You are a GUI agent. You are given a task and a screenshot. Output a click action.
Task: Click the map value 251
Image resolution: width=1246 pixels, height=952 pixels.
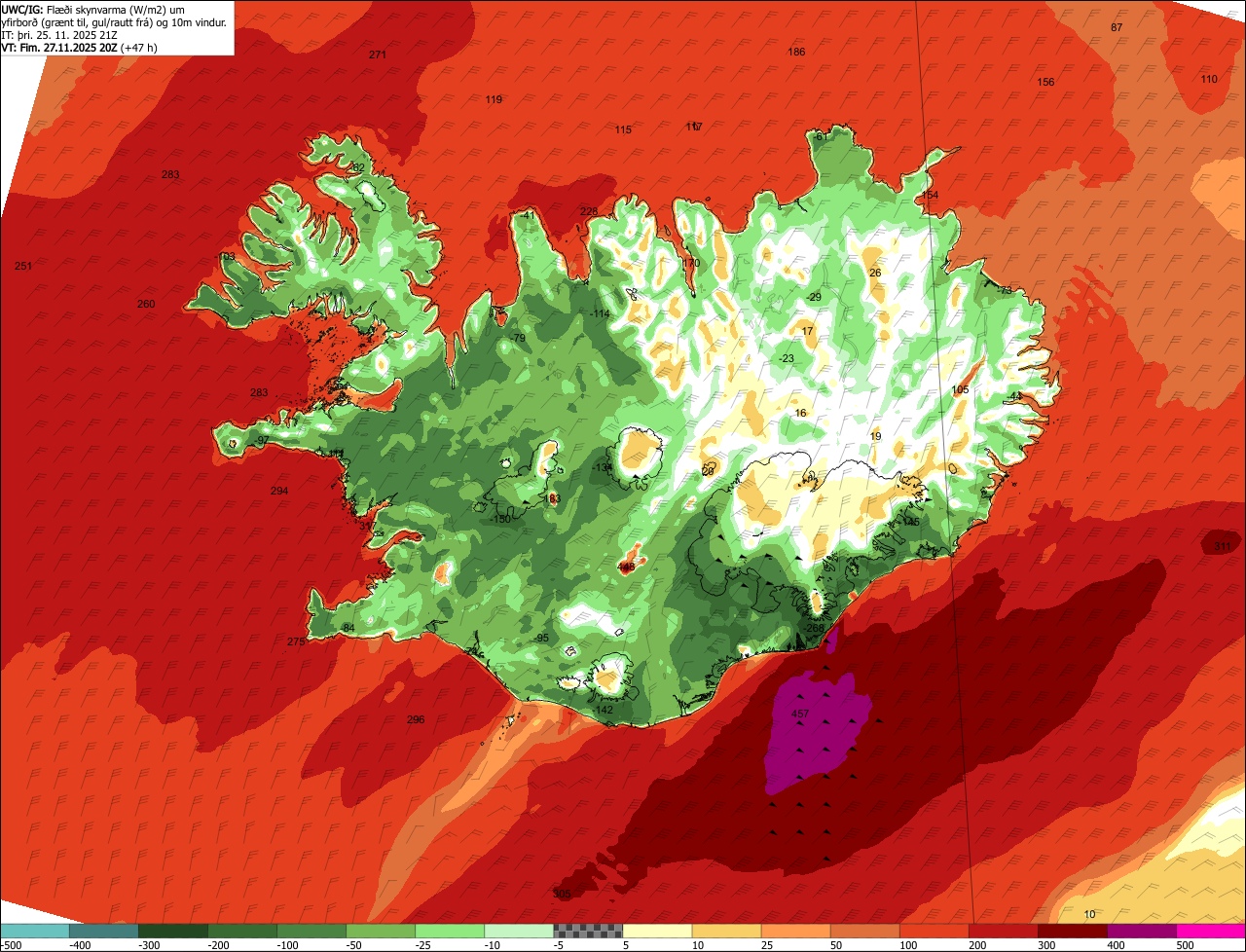[x=23, y=266]
